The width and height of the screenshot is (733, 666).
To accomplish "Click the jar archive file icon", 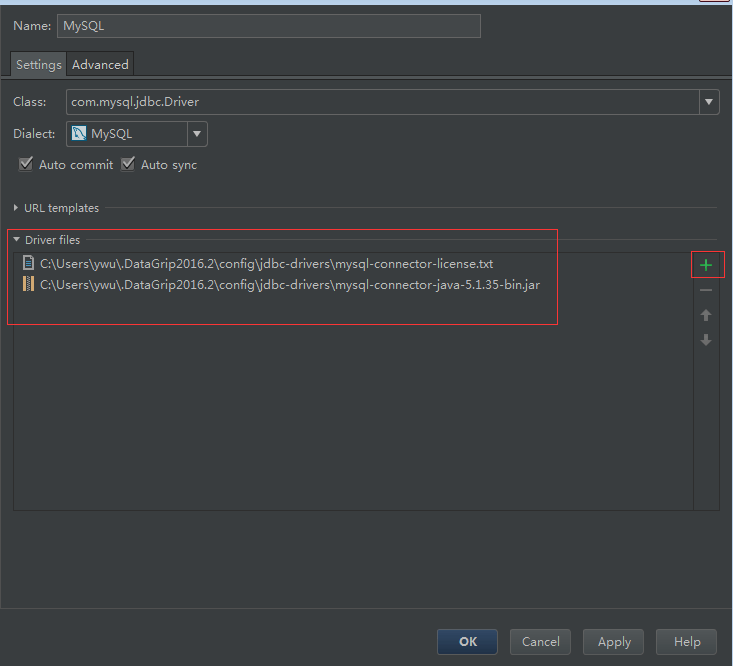I will (x=29, y=284).
